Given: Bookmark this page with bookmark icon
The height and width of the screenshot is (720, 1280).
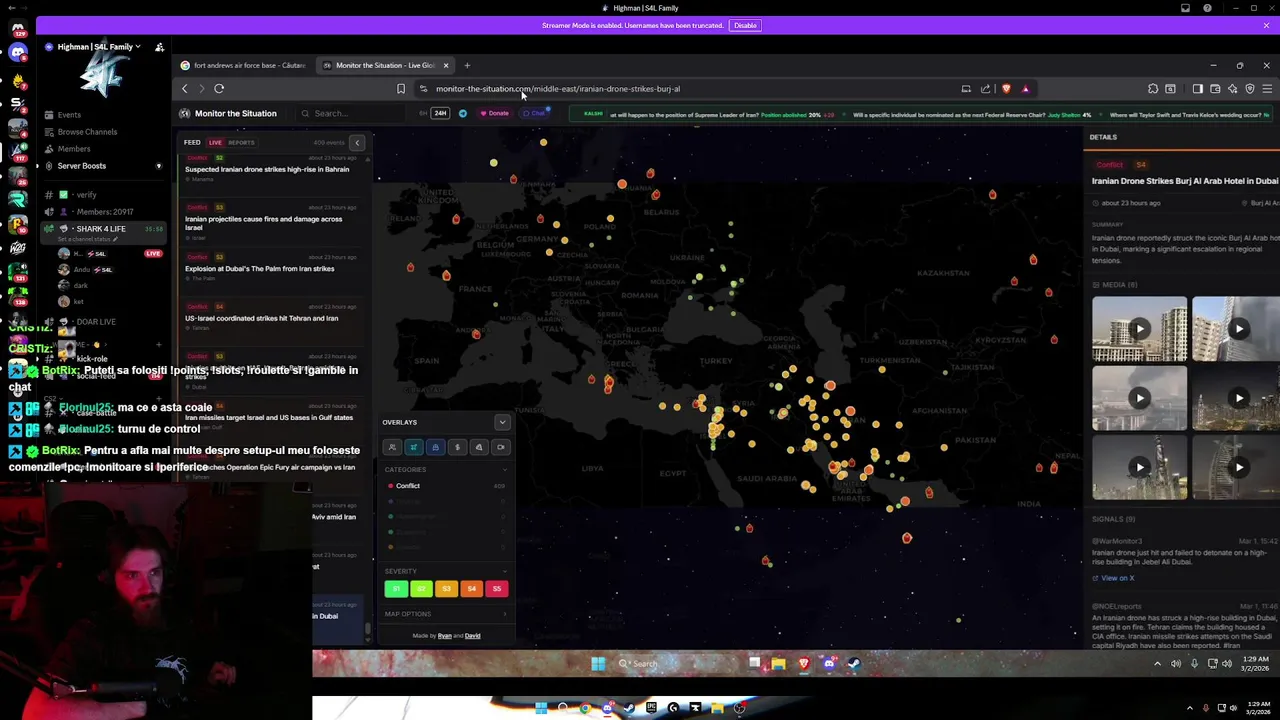Looking at the screenshot, I should [x=401, y=89].
